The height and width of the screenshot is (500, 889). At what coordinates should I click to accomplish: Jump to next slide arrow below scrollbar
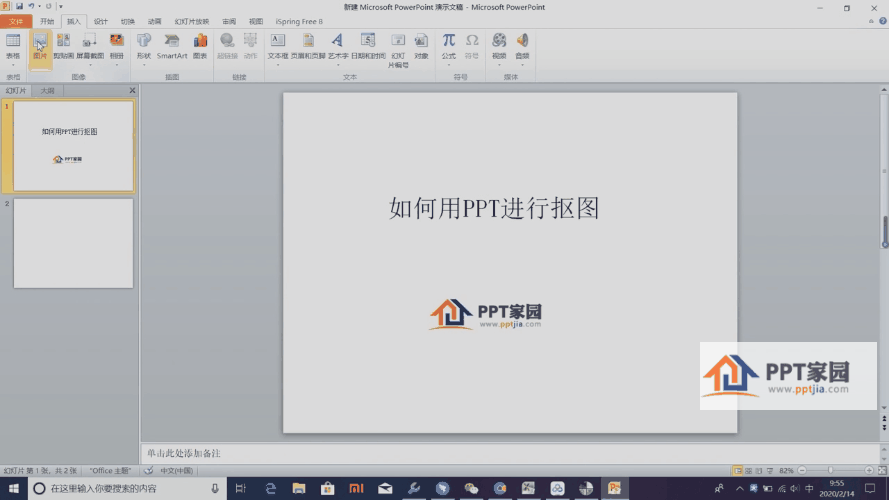point(884,427)
